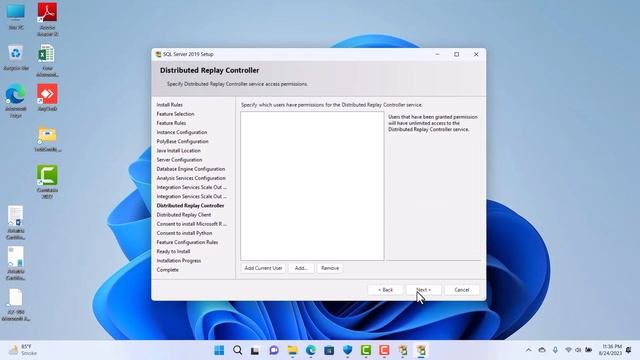The width and height of the screenshot is (640, 360).
Task: Open Windows Security shield in taskbar
Action: click(347, 350)
